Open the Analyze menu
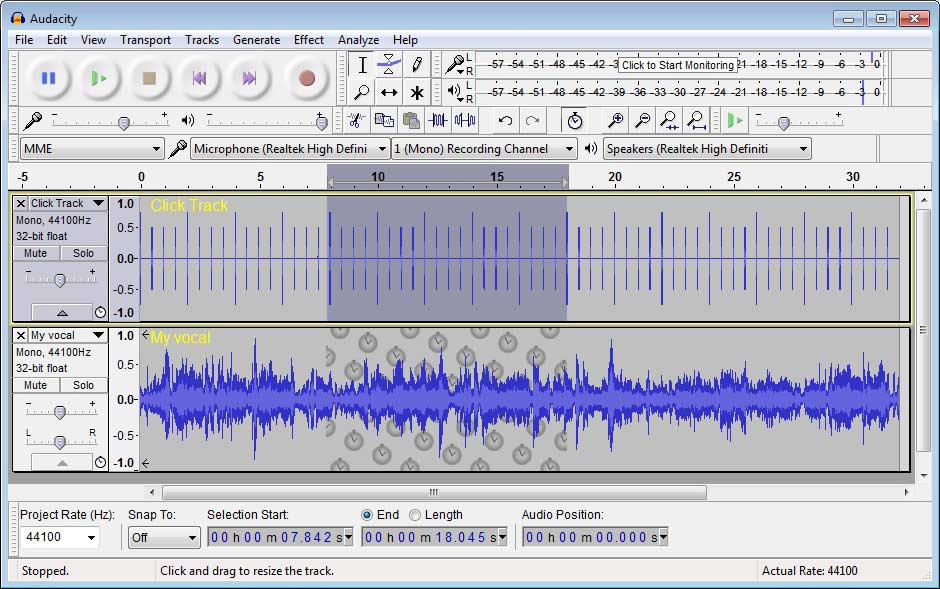 click(358, 40)
